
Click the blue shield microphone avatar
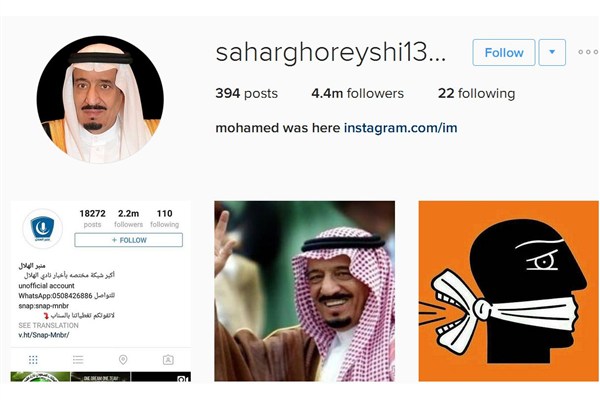click(42, 229)
